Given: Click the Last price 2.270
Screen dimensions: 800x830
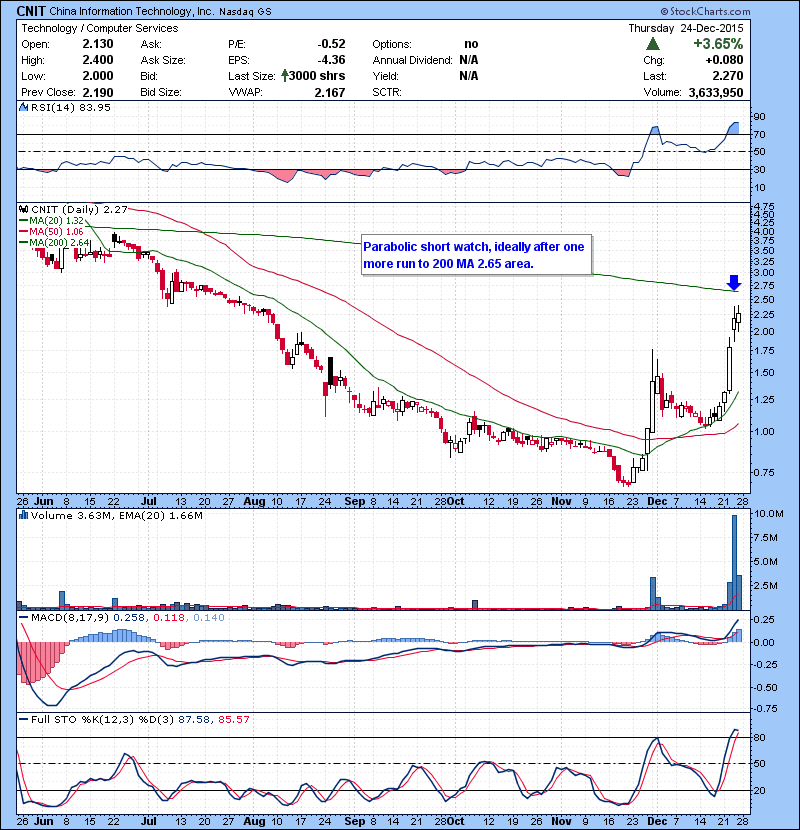Looking at the screenshot, I should tap(727, 76).
